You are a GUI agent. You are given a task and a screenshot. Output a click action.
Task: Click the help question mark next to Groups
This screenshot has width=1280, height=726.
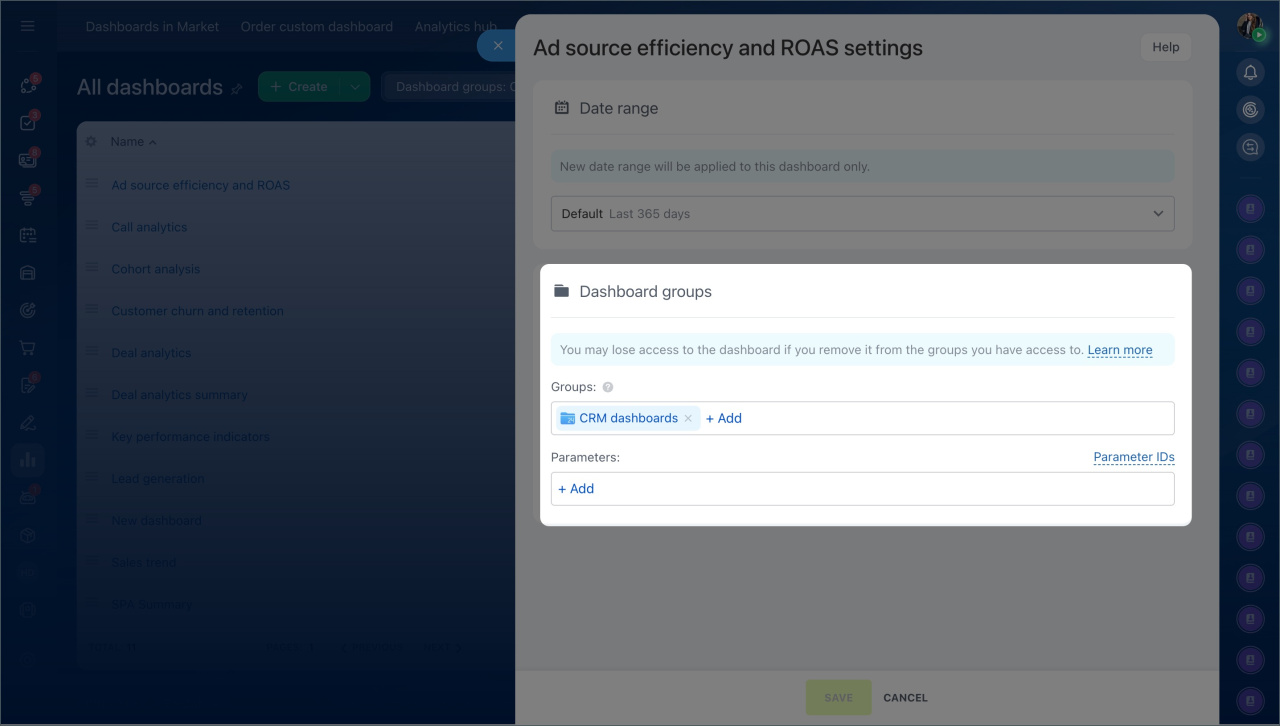pos(608,387)
